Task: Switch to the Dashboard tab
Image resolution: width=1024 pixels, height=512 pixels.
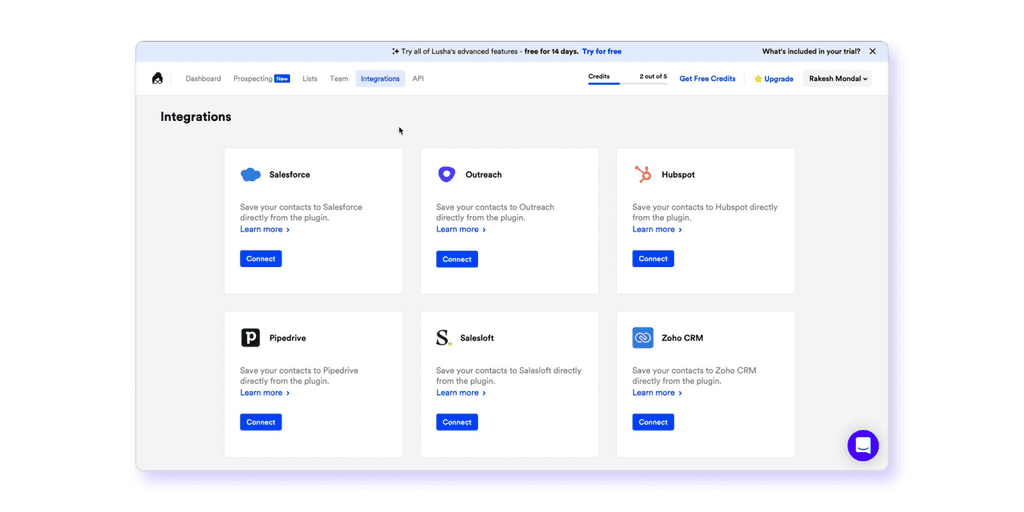Action: click(203, 78)
